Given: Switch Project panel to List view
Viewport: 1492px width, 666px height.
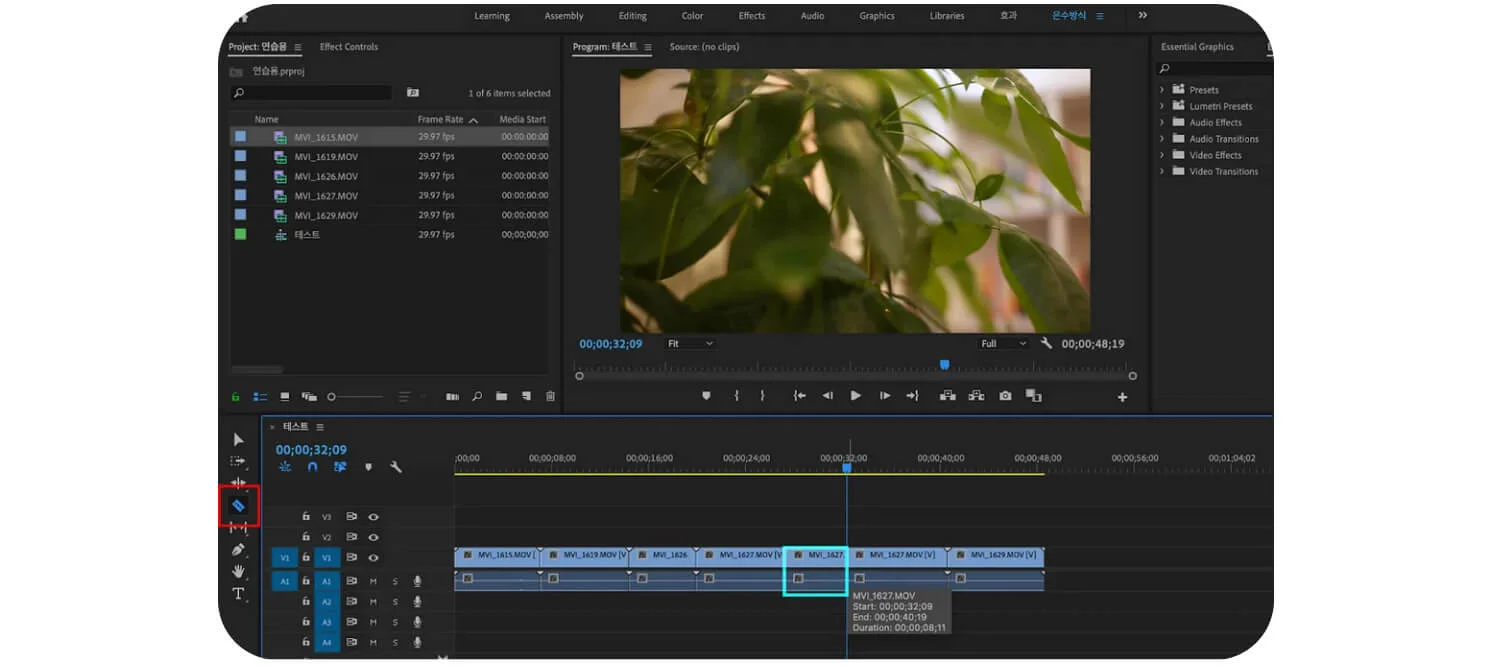Looking at the screenshot, I should (260, 396).
